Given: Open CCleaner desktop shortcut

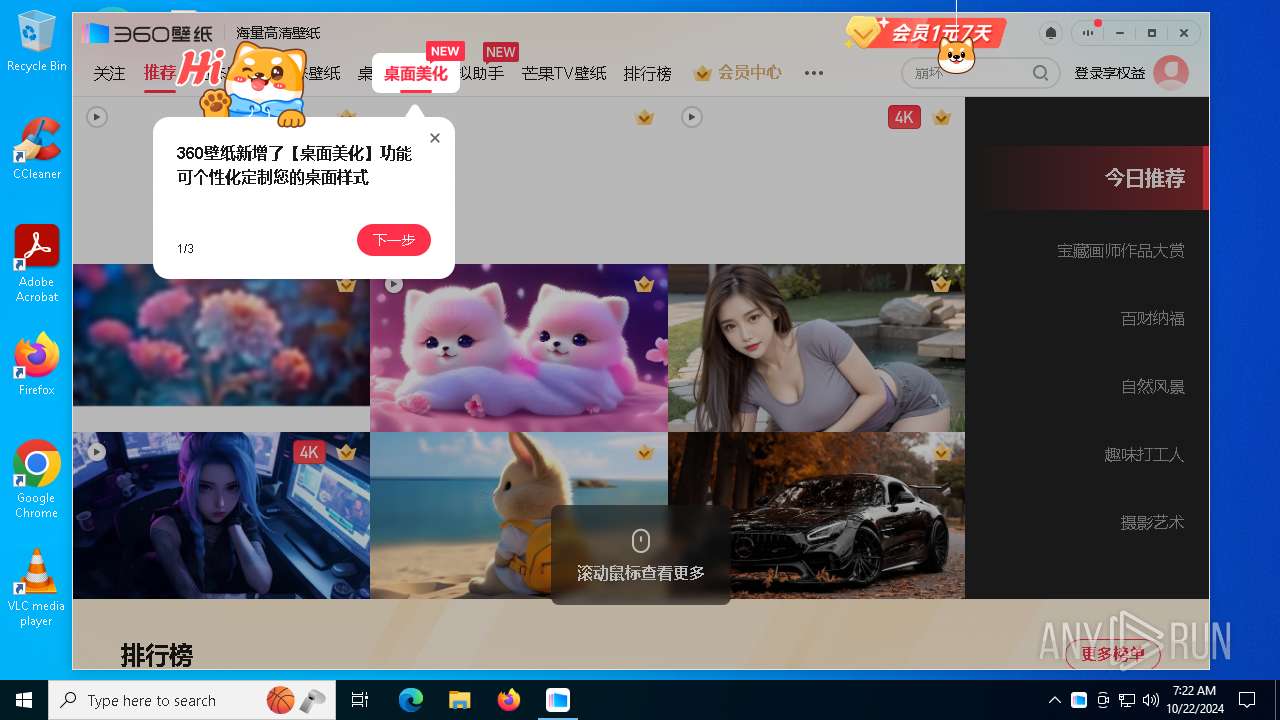Looking at the screenshot, I should click(37, 148).
